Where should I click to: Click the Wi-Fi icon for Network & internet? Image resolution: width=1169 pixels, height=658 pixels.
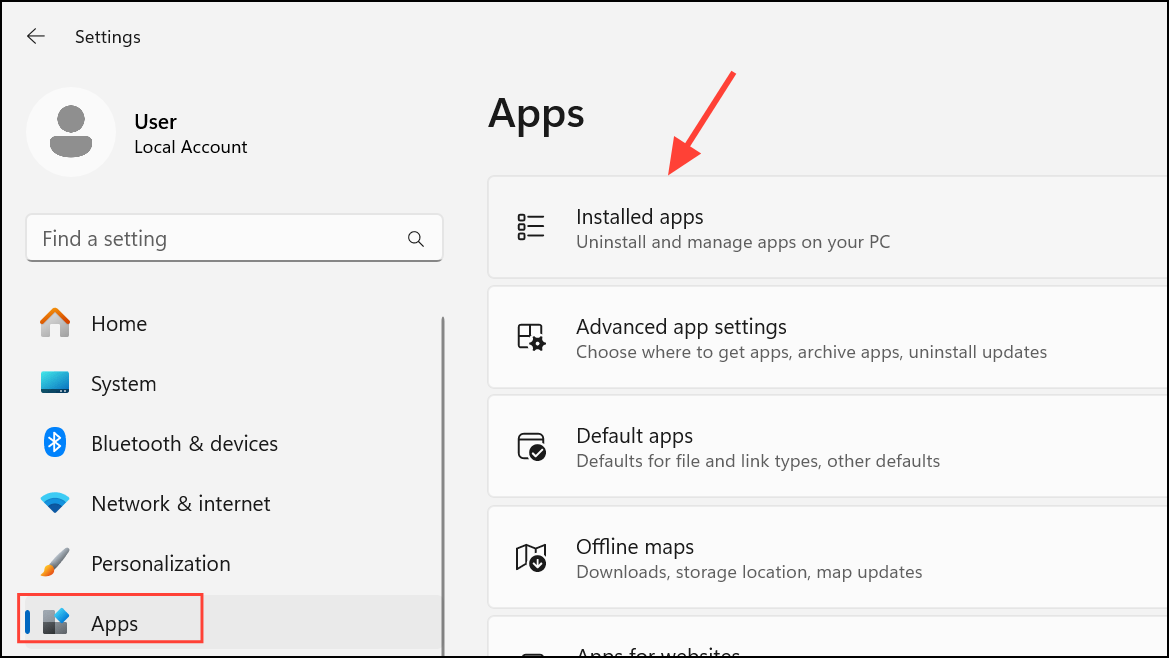pyautogui.click(x=55, y=503)
